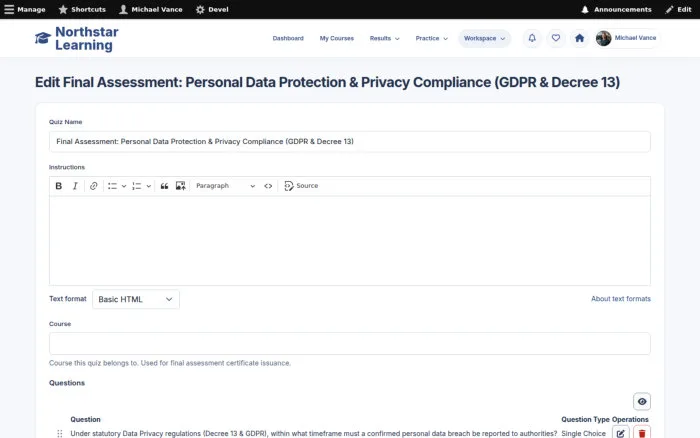The image size is (700, 438).
Task: Expand numbered list style options
Action: [149, 186]
